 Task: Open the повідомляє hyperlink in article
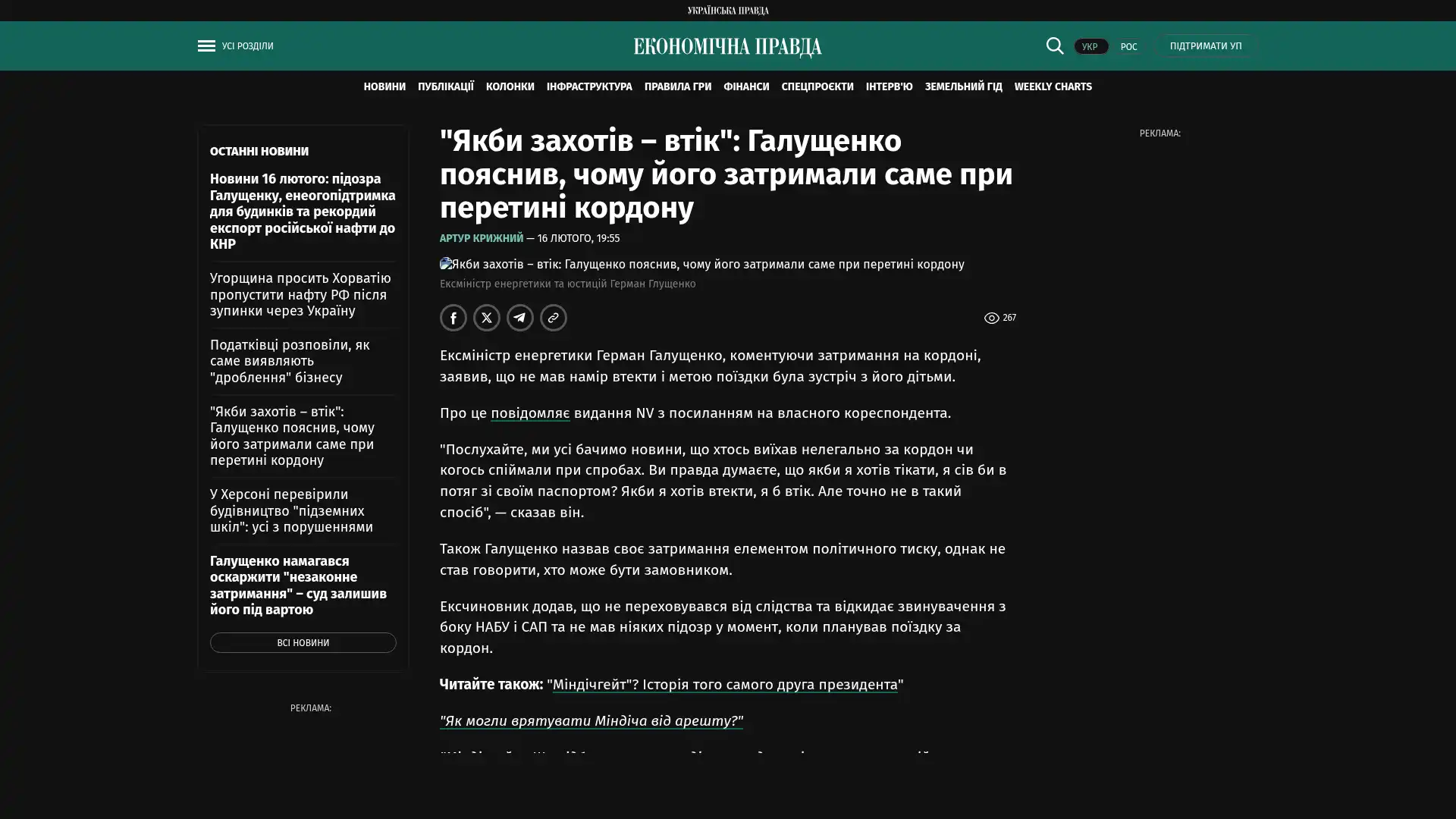529,413
